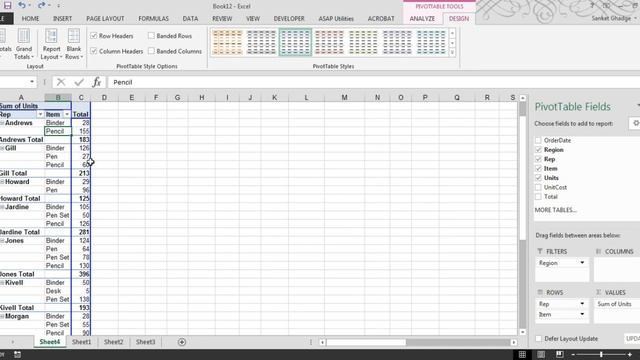Open the Rep column filter dropdown
The image size is (640, 360).
40,114
